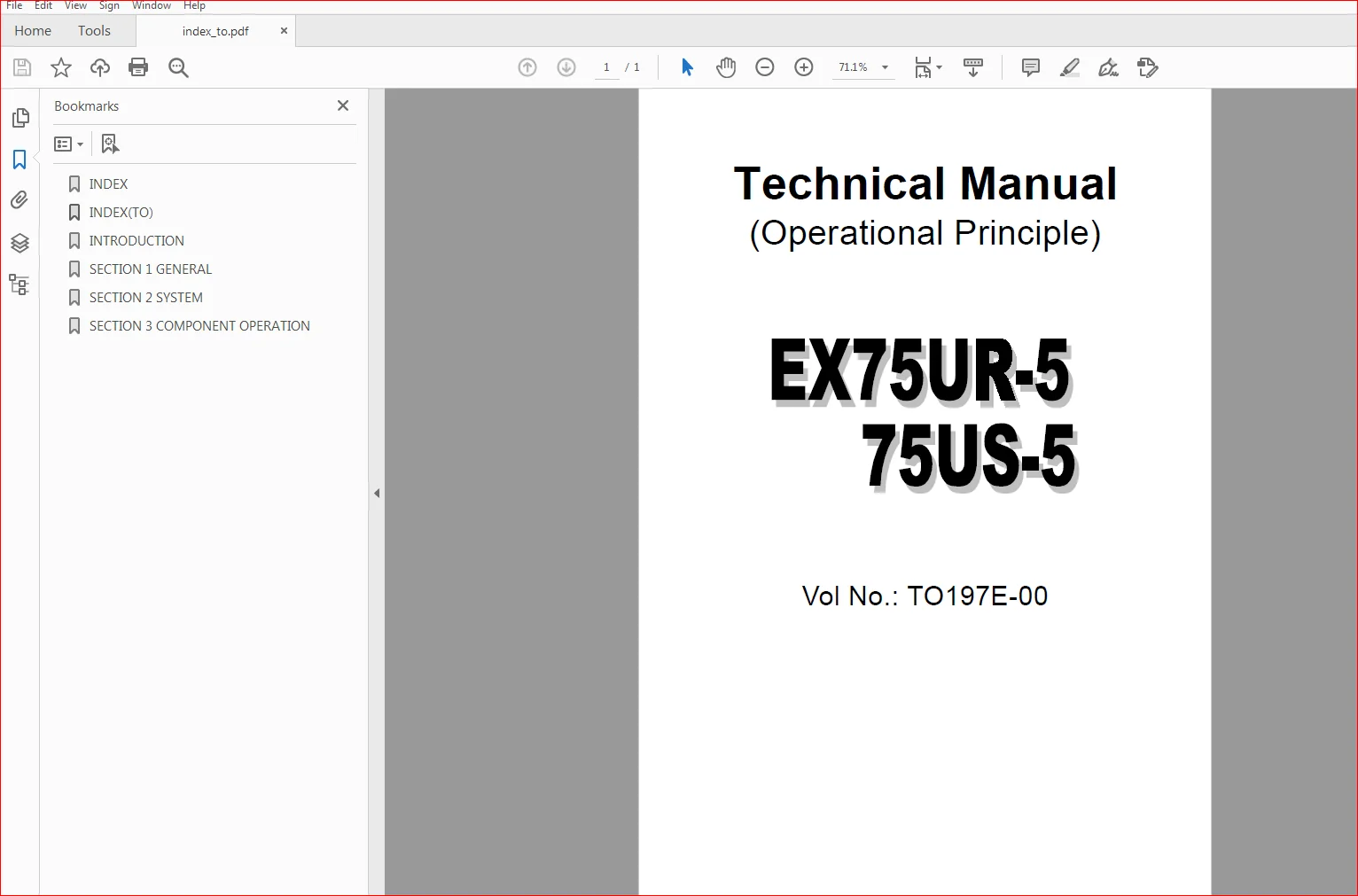Screen dimensions: 1358x896
Task: Toggle the Bookmarks panel sidebar icon
Action: pyautogui.click(x=20, y=160)
